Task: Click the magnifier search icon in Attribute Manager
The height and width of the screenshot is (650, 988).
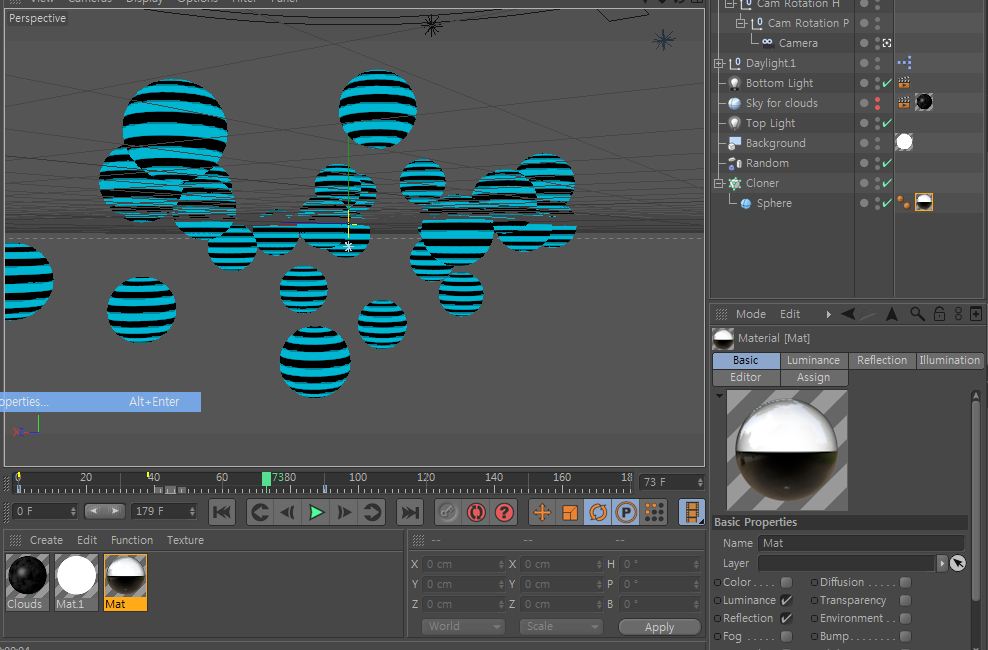Action: point(917,314)
